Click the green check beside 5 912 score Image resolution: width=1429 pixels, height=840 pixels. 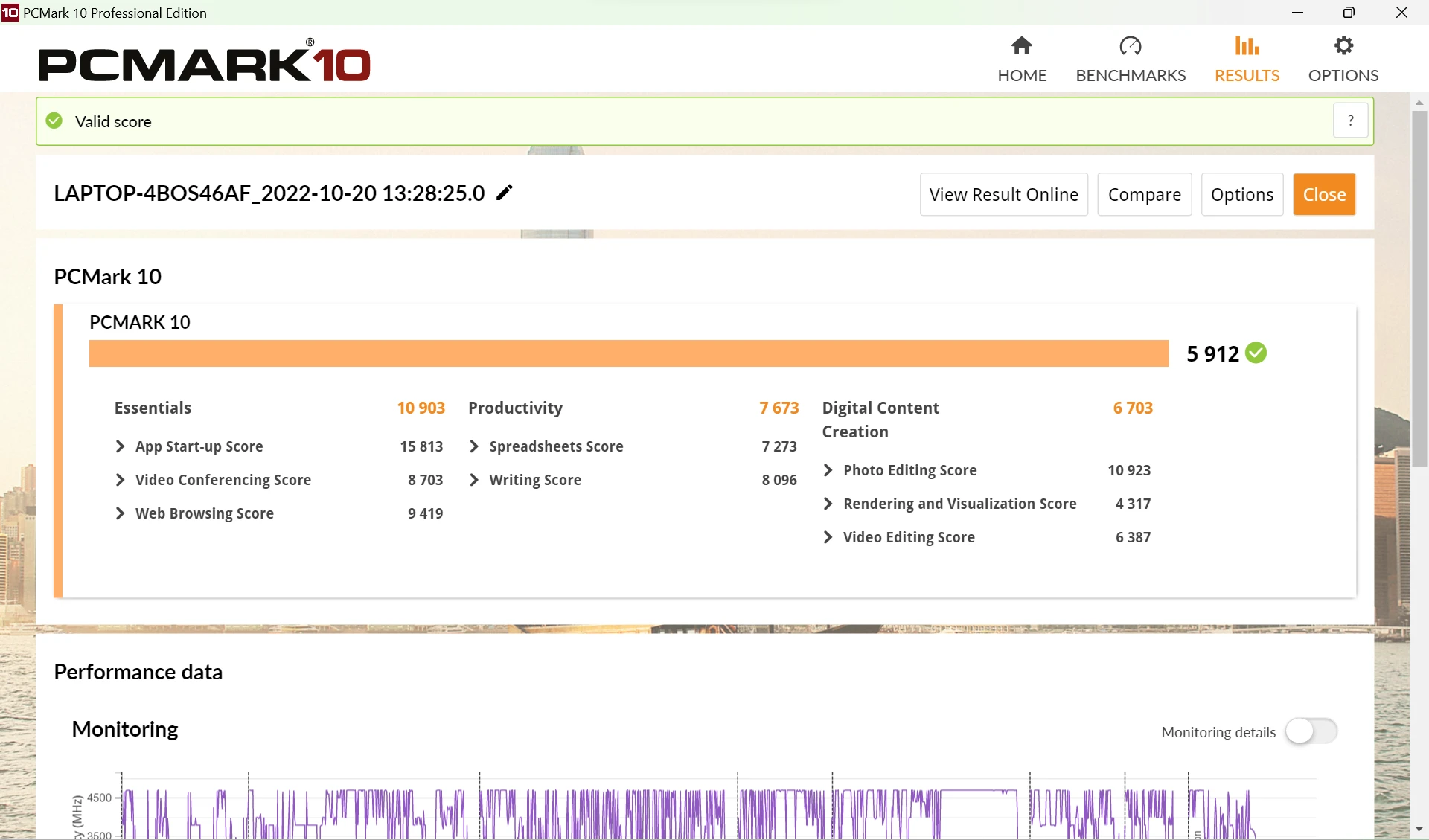[x=1256, y=353]
